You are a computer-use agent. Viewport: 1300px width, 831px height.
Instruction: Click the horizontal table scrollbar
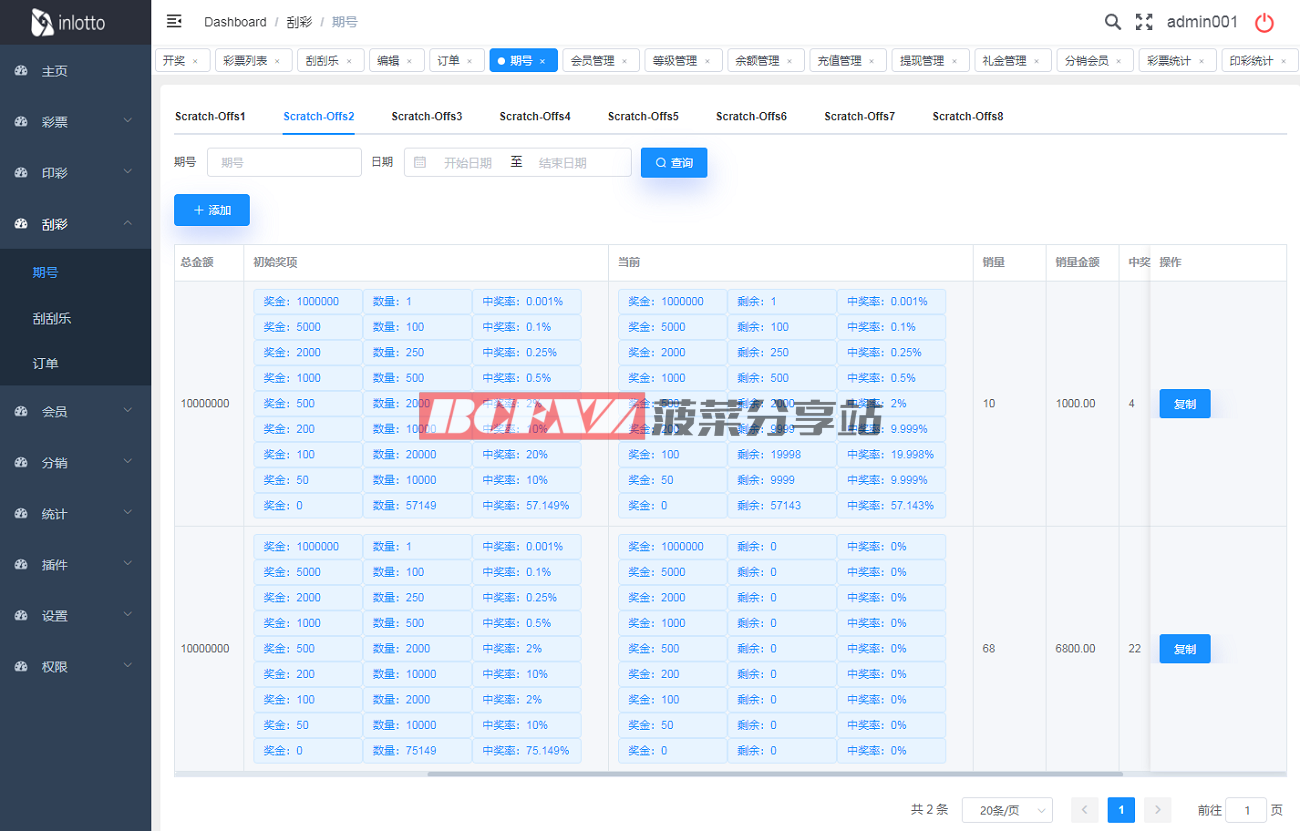(775, 773)
